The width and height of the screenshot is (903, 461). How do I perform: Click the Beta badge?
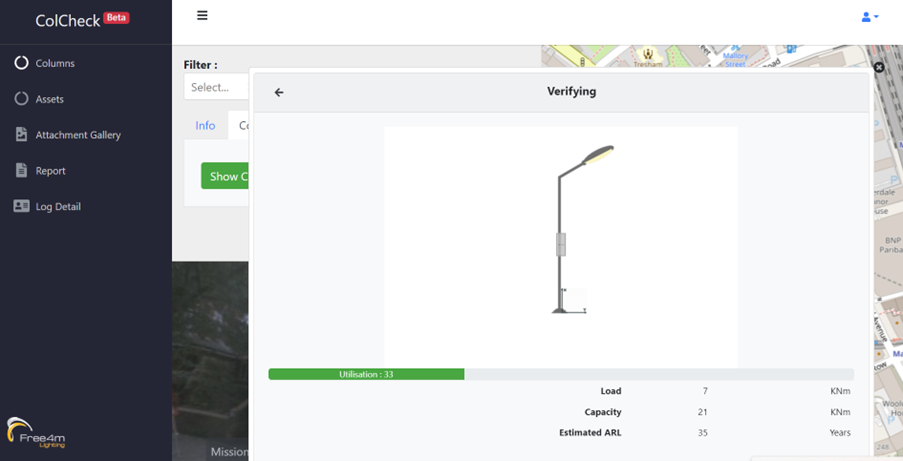pyautogui.click(x=116, y=18)
